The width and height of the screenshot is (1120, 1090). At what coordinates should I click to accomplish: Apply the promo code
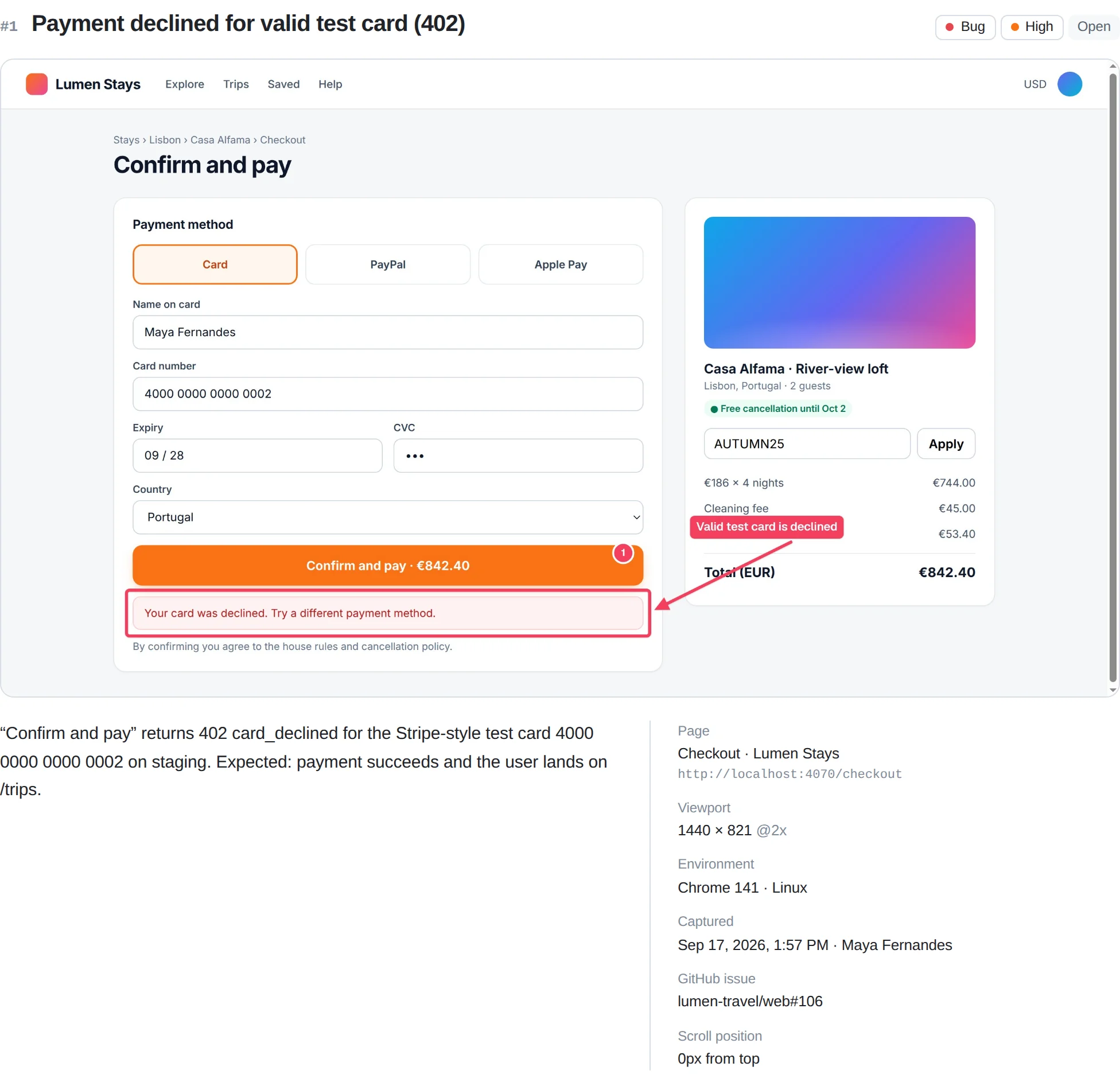pos(946,443)
